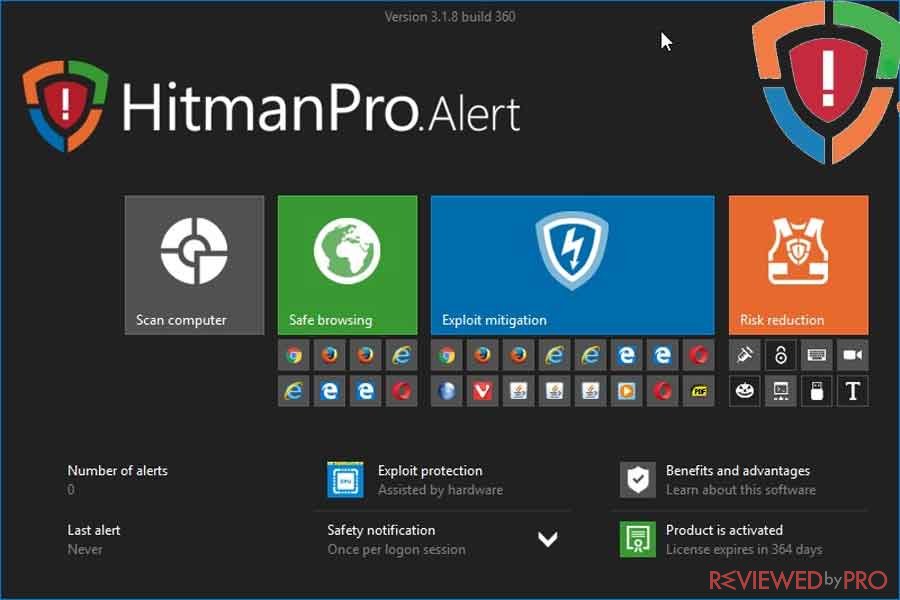This screenshot has height=600, width=900.
Task: Select the padlock CryptoGuard icon
Action: pos(781,355)
